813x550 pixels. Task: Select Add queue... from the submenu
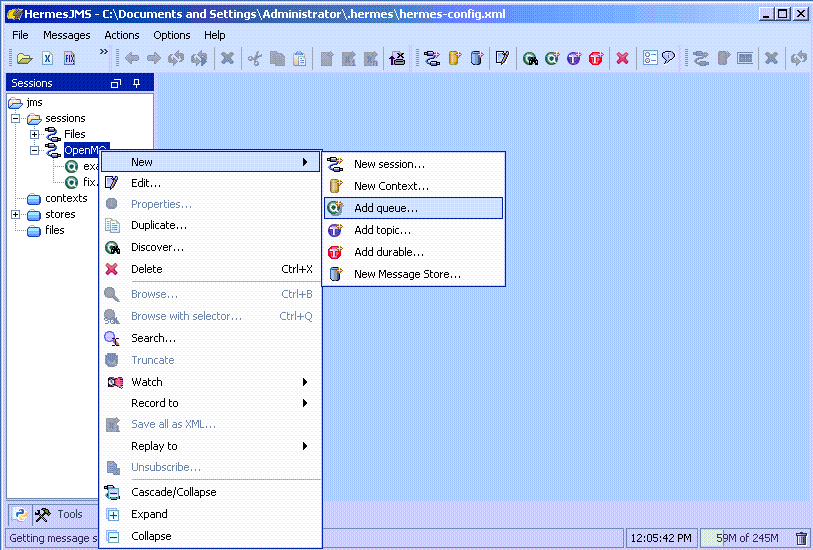click(386, 208)
